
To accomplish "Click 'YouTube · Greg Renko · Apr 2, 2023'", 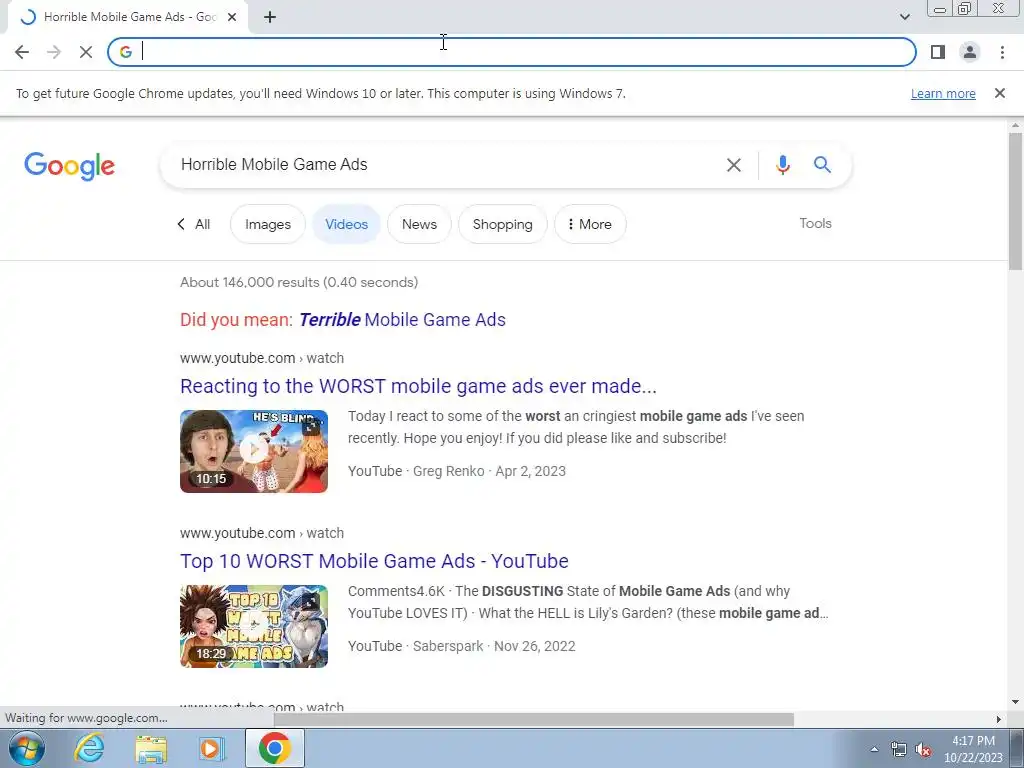I will [x=456, y=471].
